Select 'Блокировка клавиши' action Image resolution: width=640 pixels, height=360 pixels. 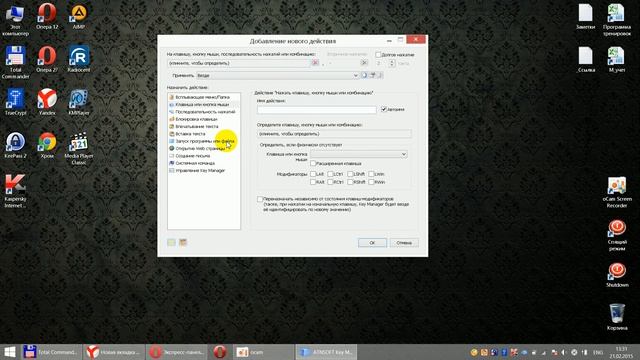(x=193, y=119)
